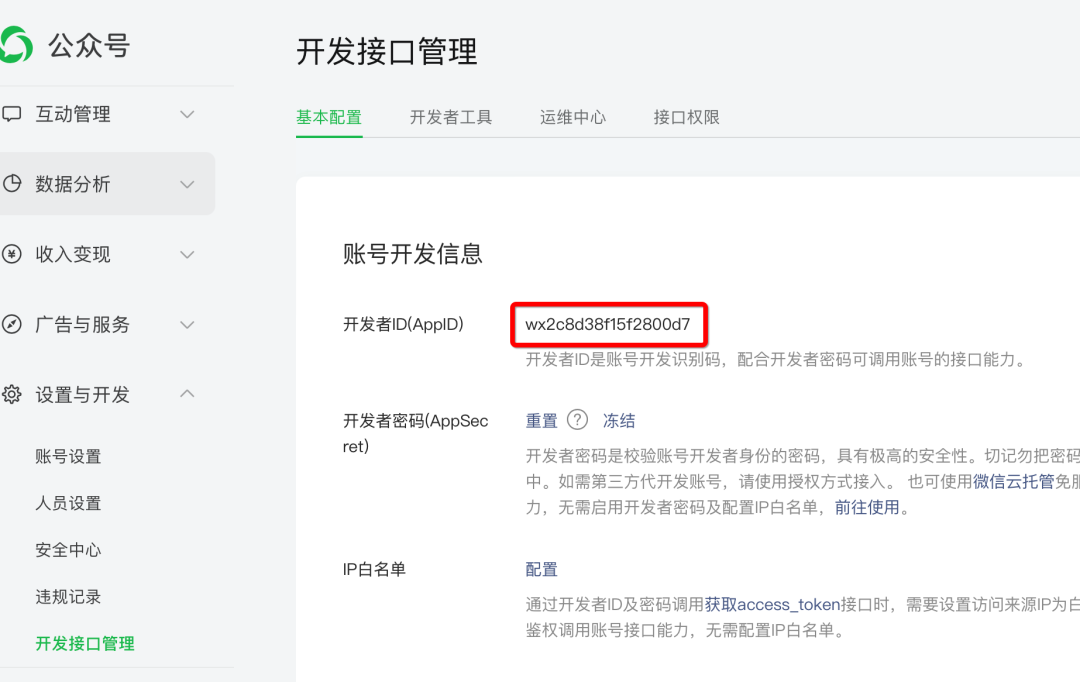Click the green 公众号 logo icon

pyautogui.click(x=15, y=45)
